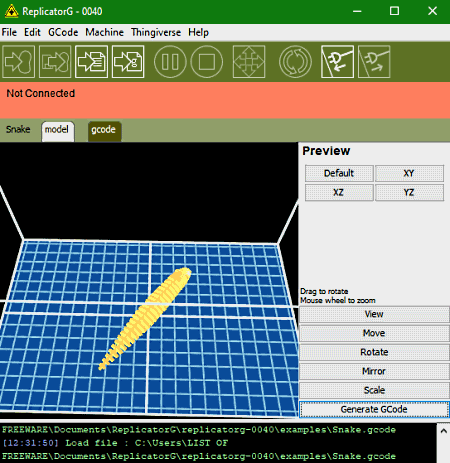Open the Edit menu
Screen dimensions: 450x463
[32, 32]
